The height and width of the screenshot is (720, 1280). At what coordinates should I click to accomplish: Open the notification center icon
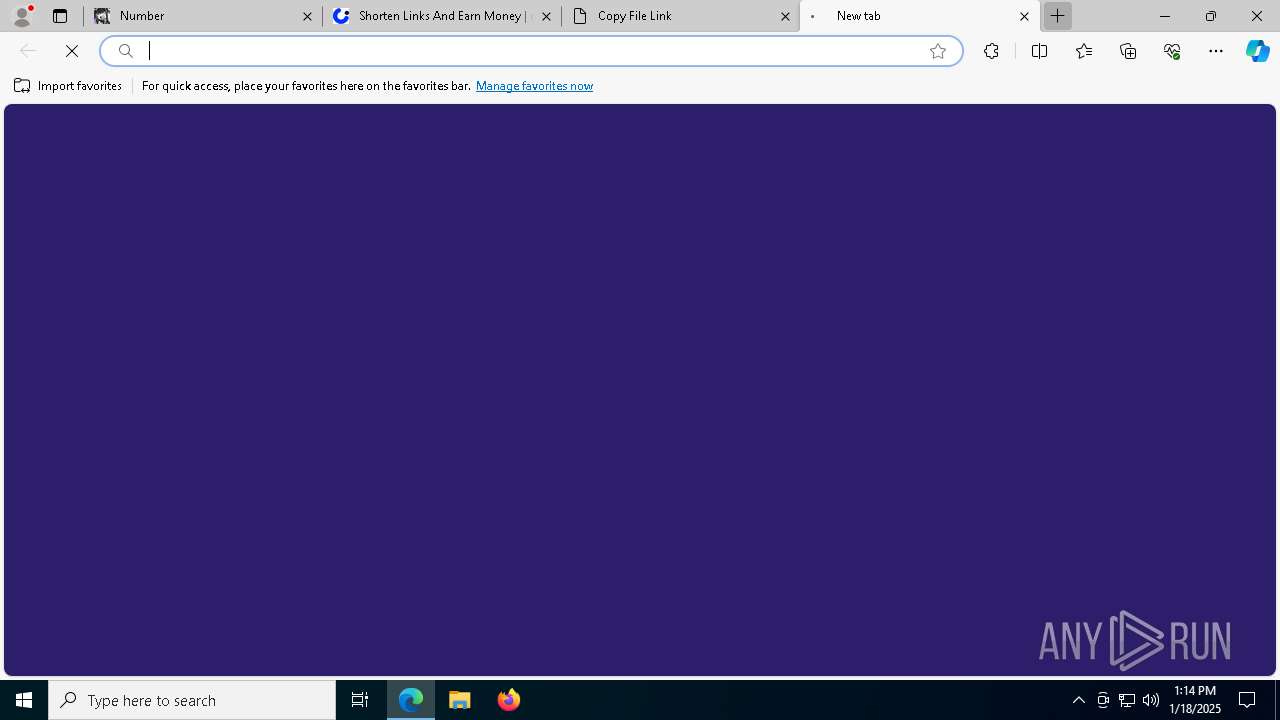coord(1247,700)
